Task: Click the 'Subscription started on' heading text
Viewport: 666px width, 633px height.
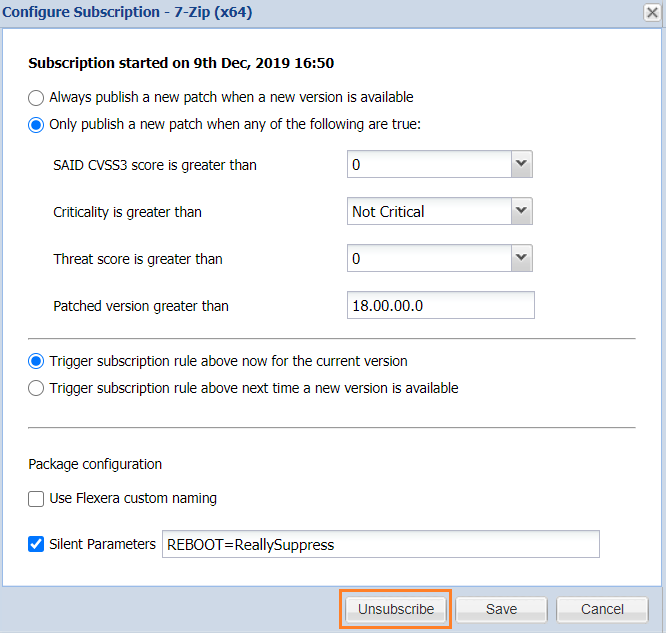Action: tap(181, 63)
